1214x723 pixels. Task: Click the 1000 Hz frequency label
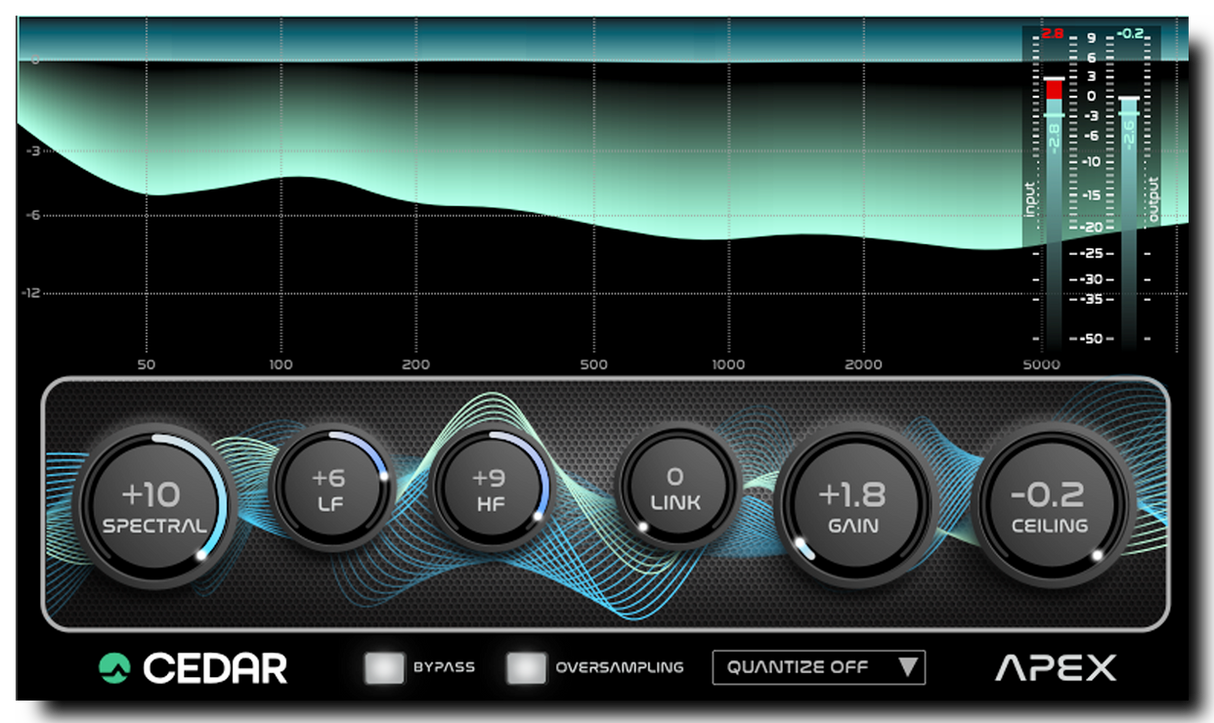[728, 365]
